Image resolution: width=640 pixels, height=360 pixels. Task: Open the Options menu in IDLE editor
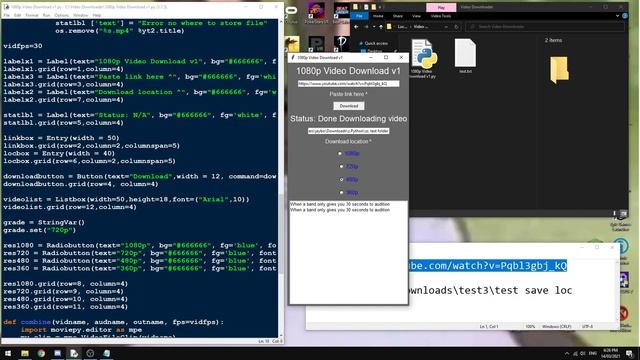tap(62, 15)
